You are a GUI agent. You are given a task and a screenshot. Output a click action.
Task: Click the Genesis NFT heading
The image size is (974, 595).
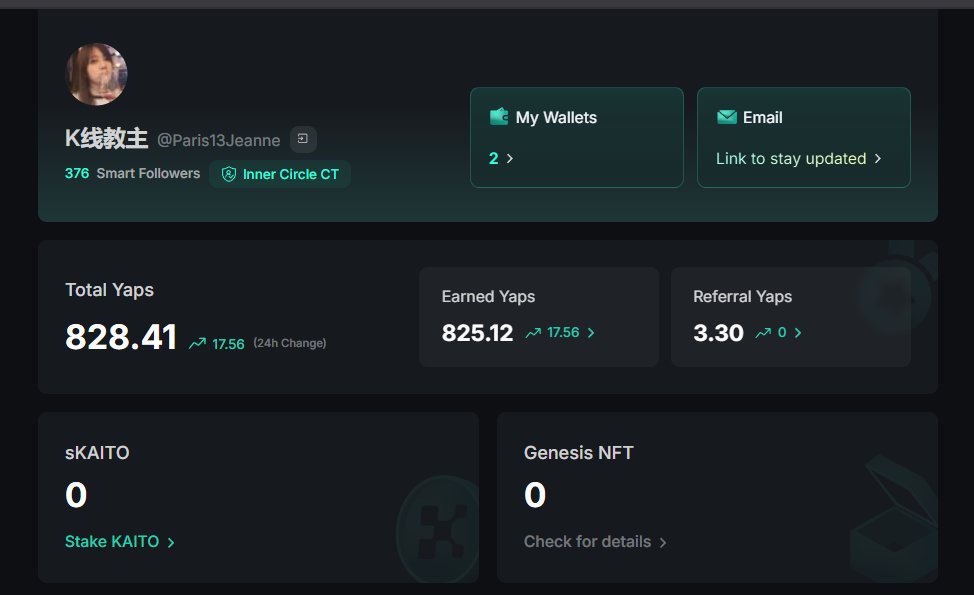click(578, 453)
